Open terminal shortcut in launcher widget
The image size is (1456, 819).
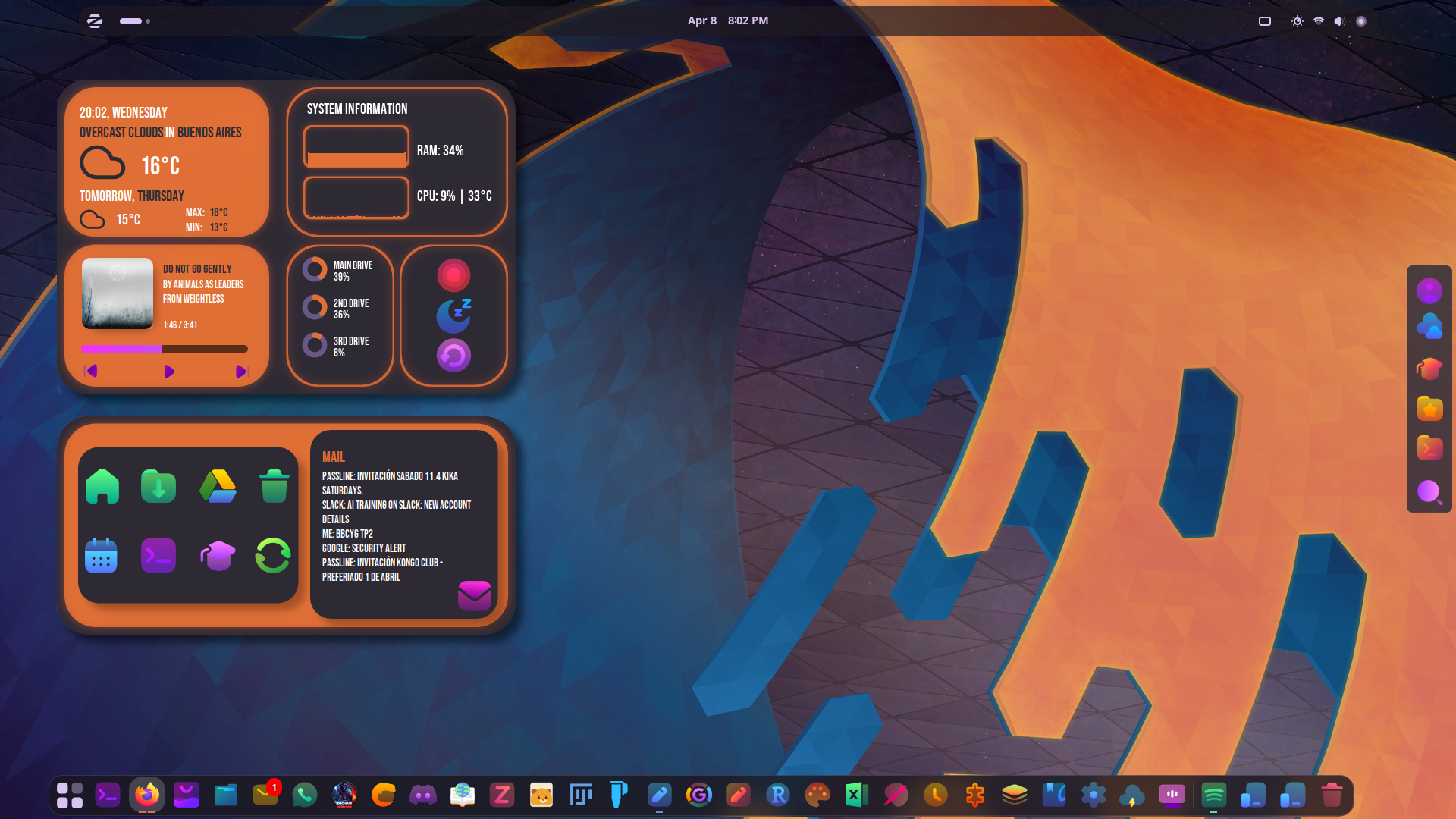coord(158,556)
